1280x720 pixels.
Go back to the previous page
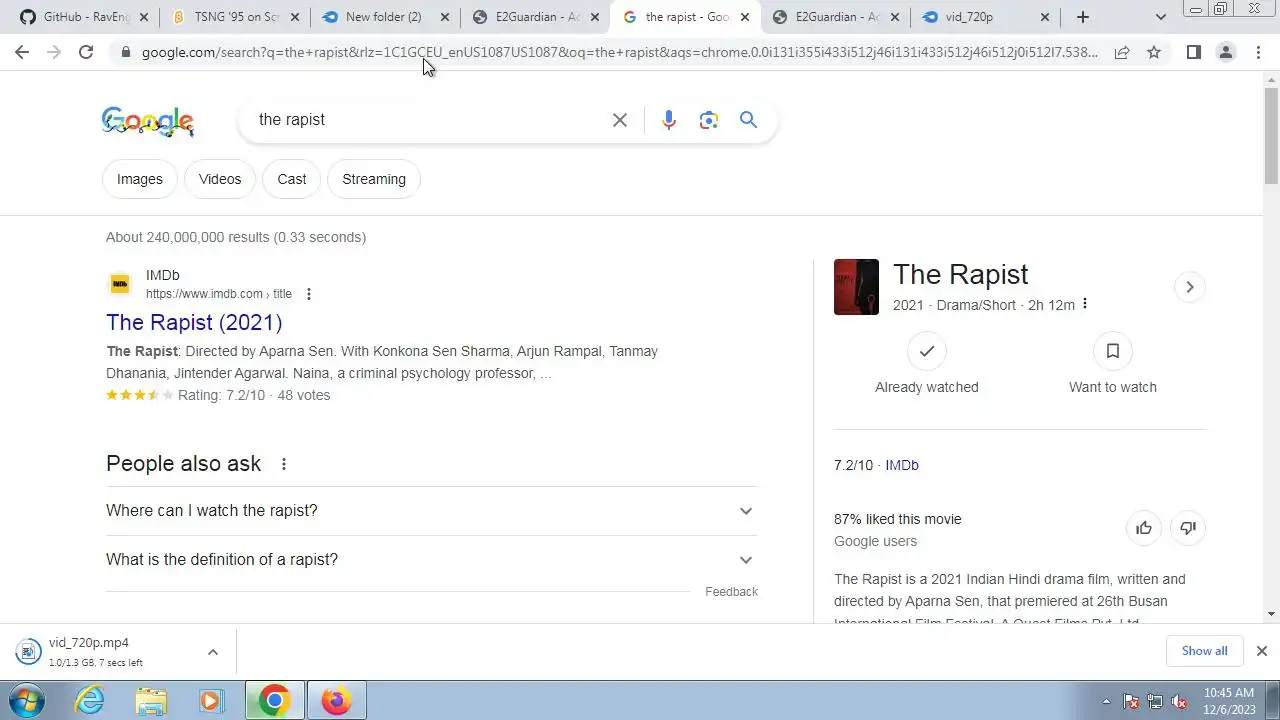[x=22, y=52]
